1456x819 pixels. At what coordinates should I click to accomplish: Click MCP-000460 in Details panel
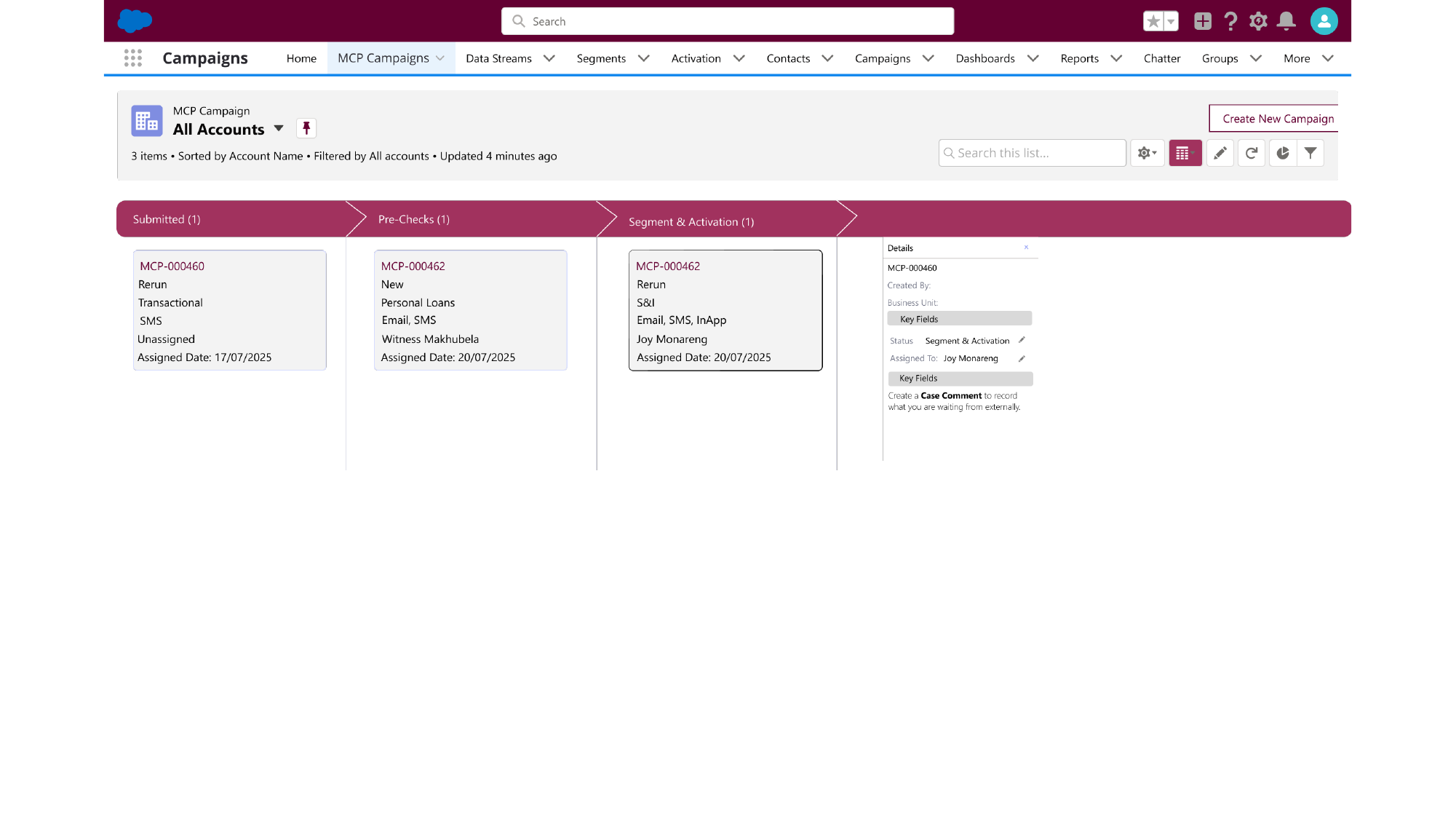click(x=912, y=268)
